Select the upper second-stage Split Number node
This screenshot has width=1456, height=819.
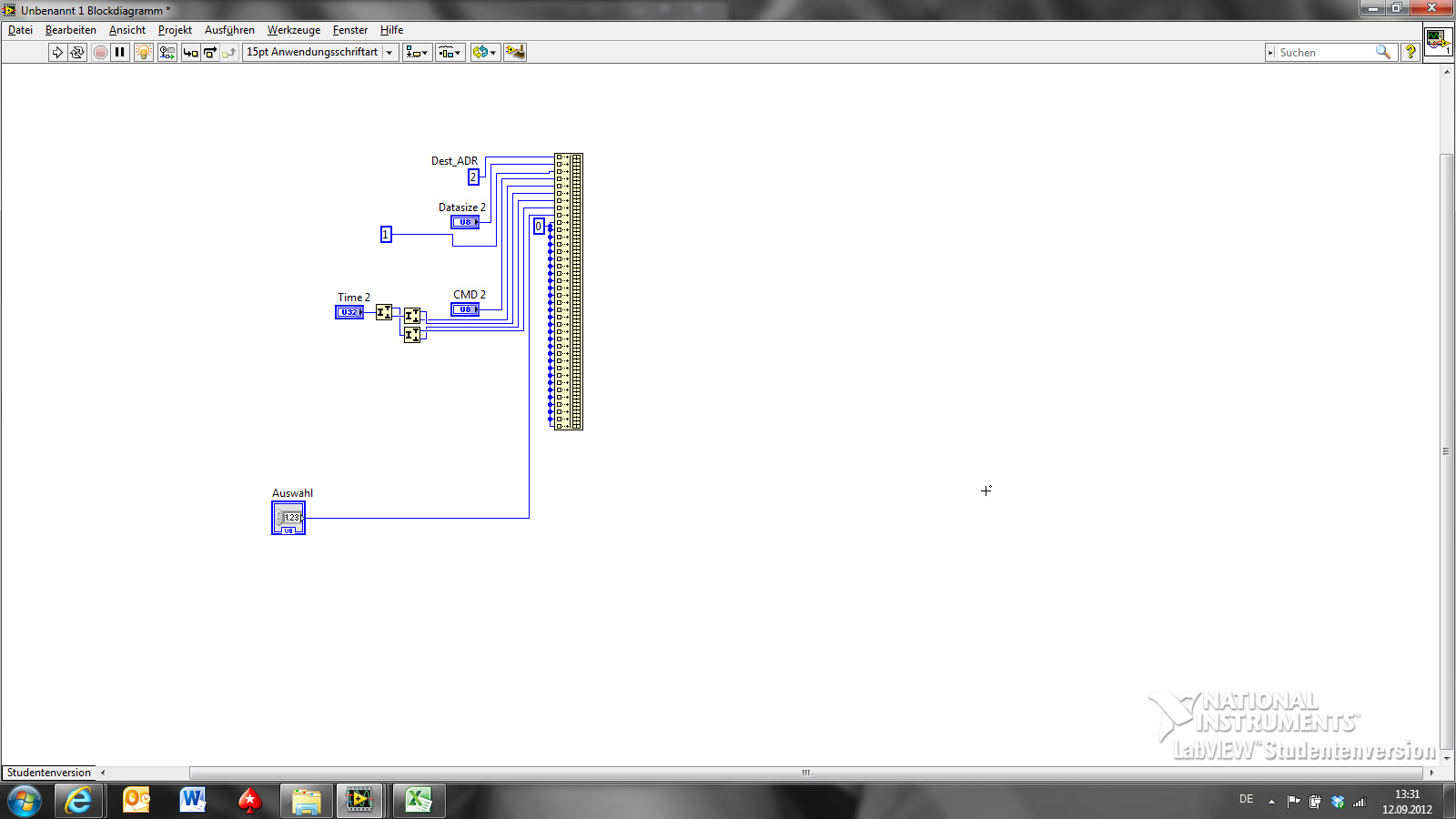(x=412, y=316)
